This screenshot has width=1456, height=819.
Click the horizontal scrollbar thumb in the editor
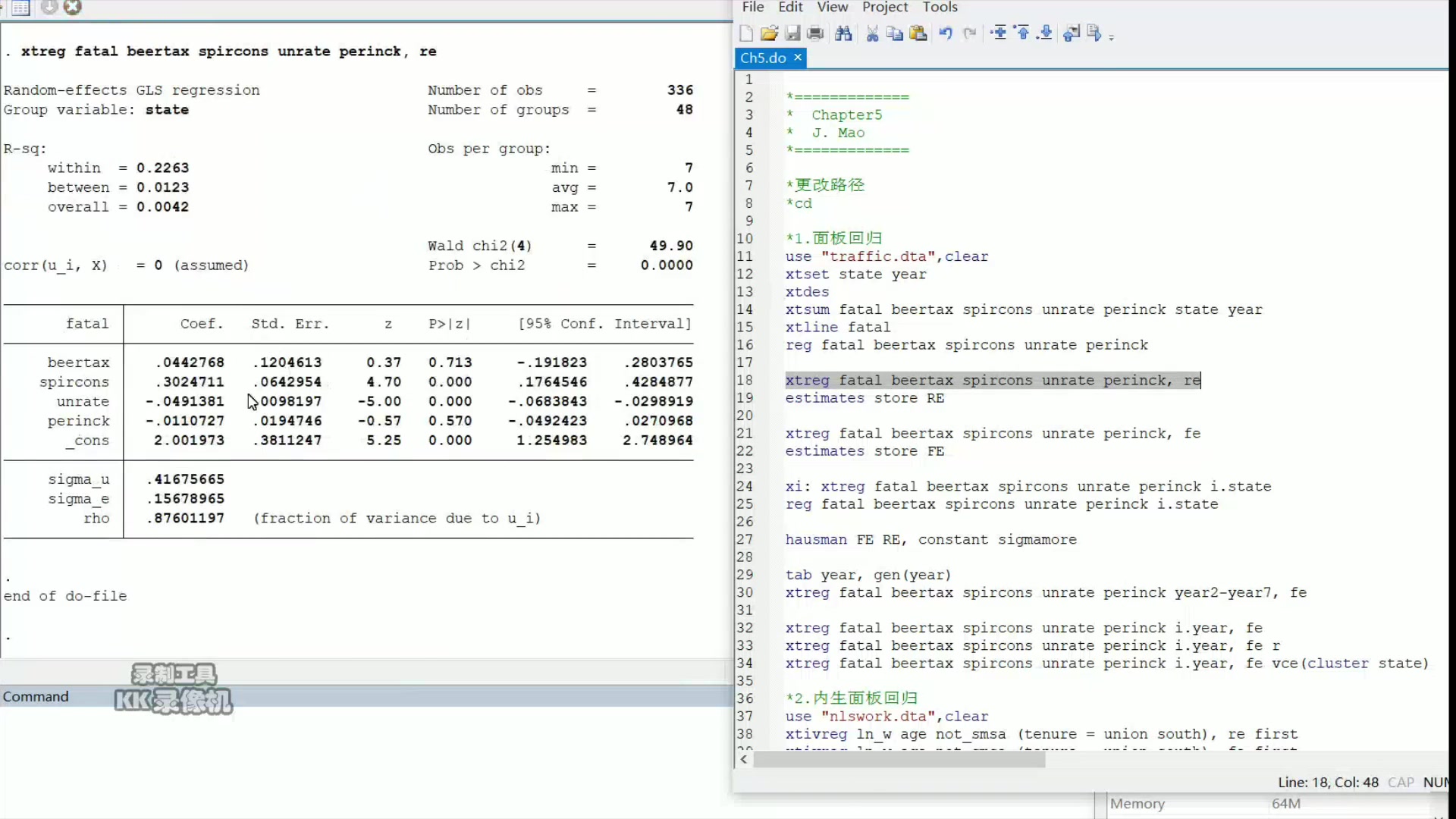[899, 761]
